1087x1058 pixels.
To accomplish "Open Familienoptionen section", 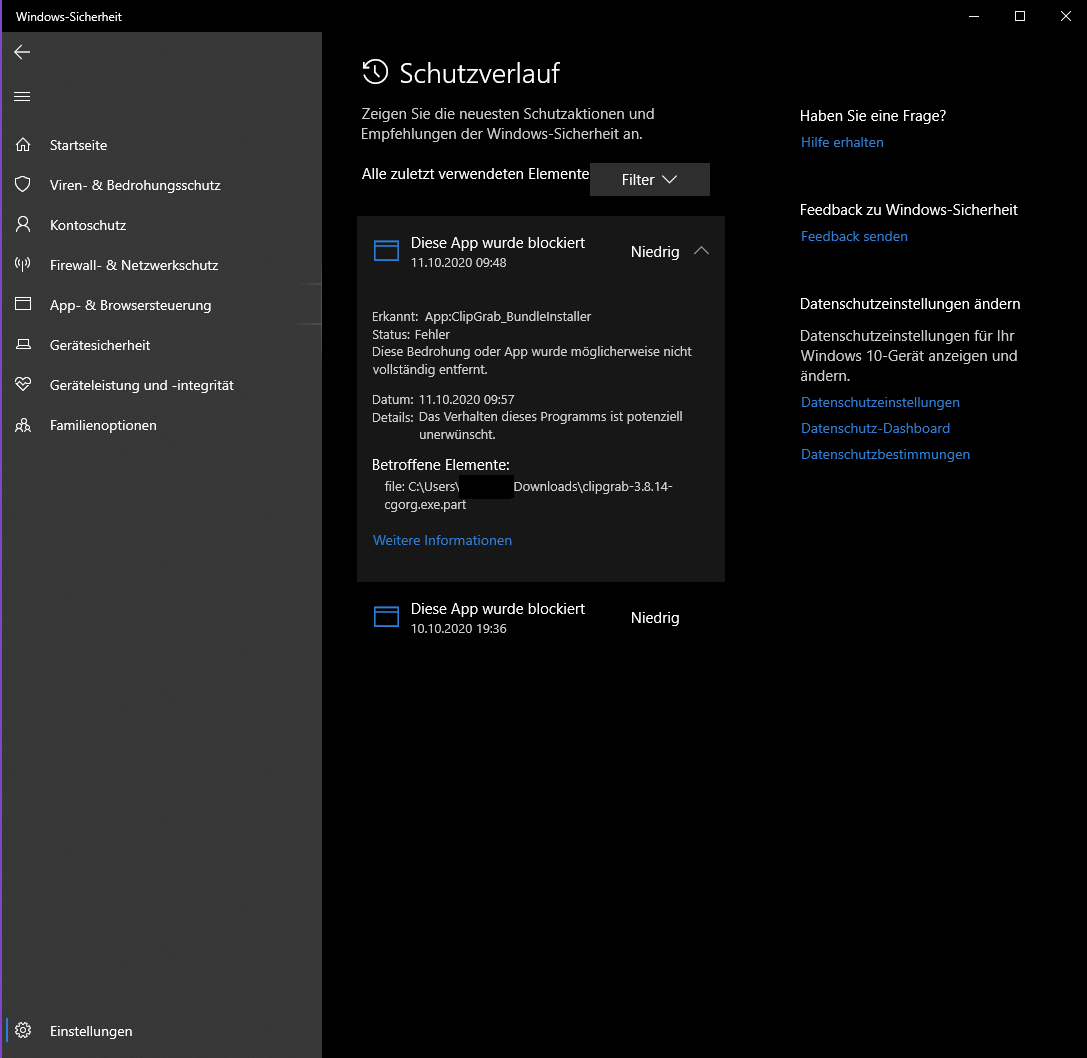I will click(x=161, y=425).
